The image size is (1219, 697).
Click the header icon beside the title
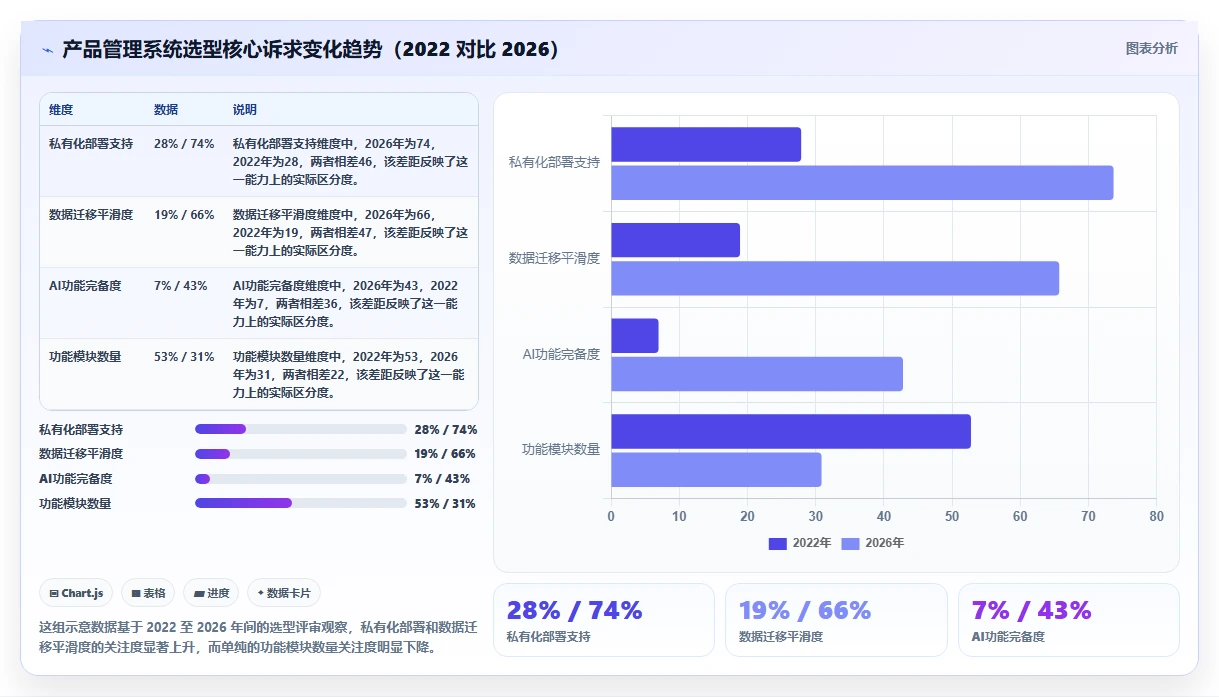47,49
